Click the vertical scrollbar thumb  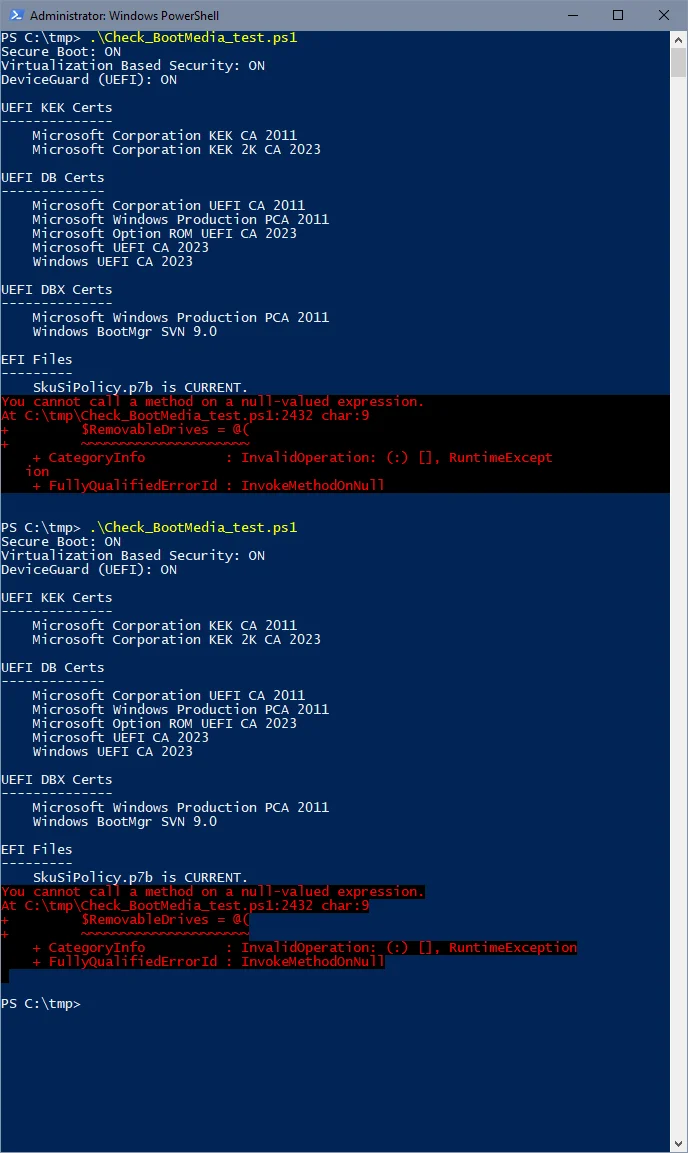(678, 62)
